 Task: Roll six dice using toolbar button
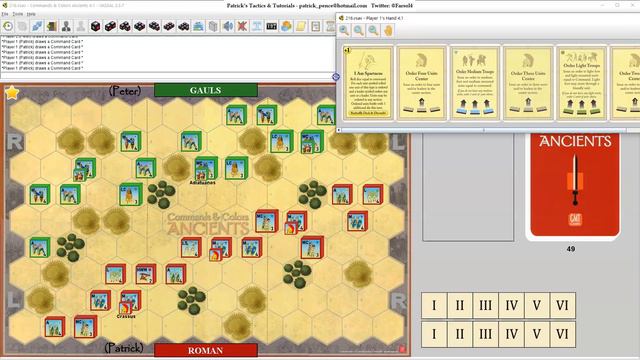(169, 26)
